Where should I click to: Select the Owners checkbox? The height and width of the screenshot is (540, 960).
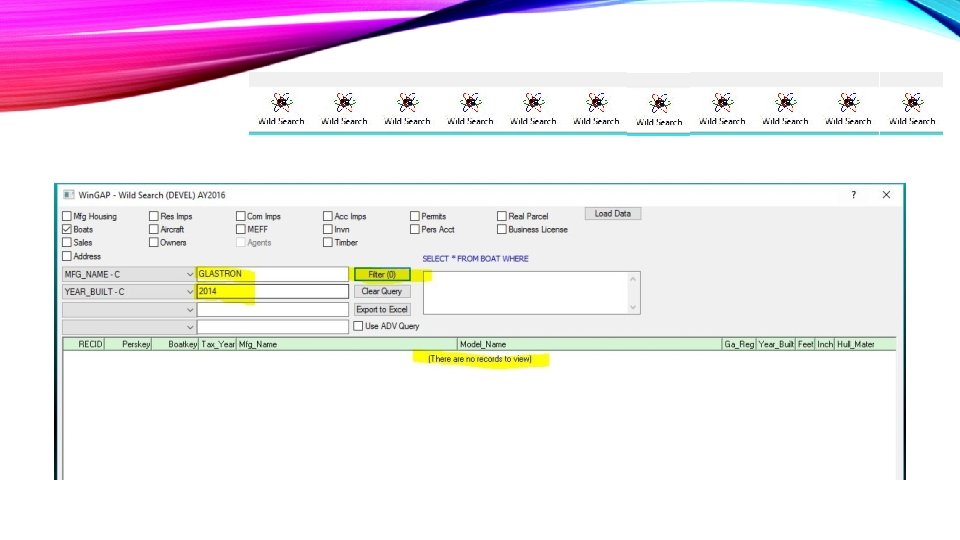point(154,242)
